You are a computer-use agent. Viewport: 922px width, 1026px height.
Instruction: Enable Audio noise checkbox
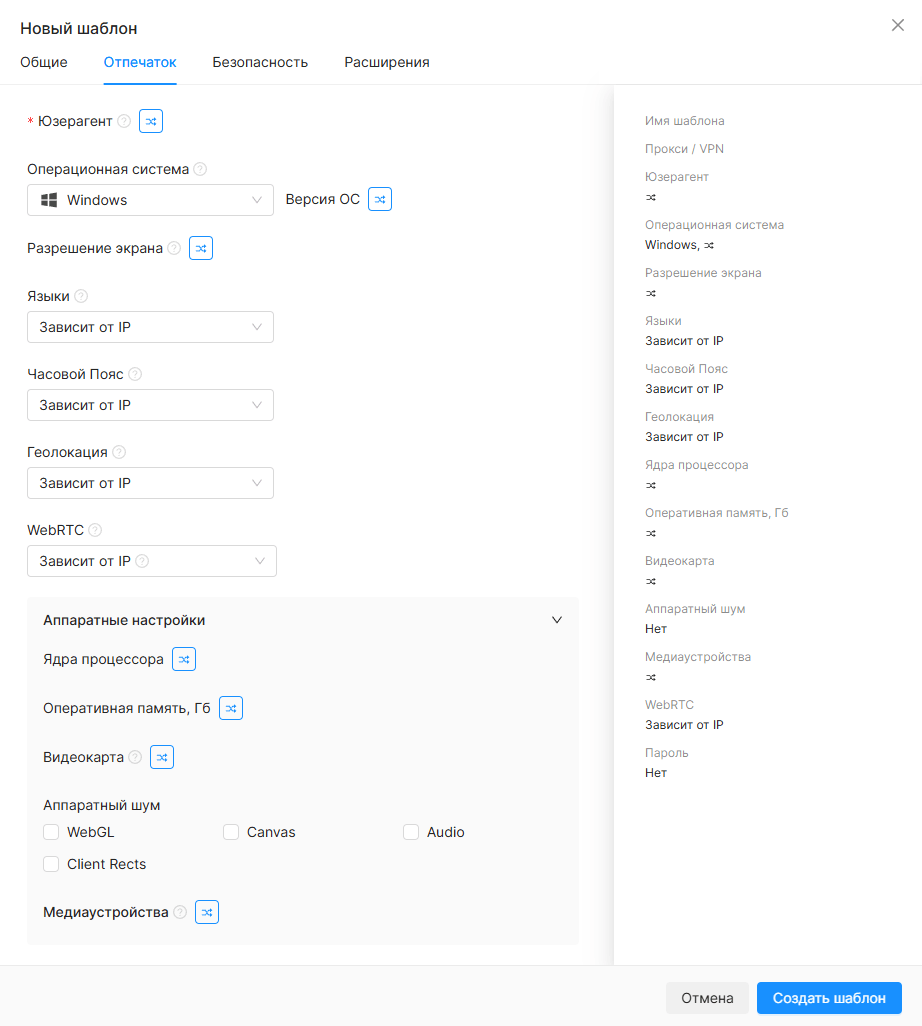411,832
